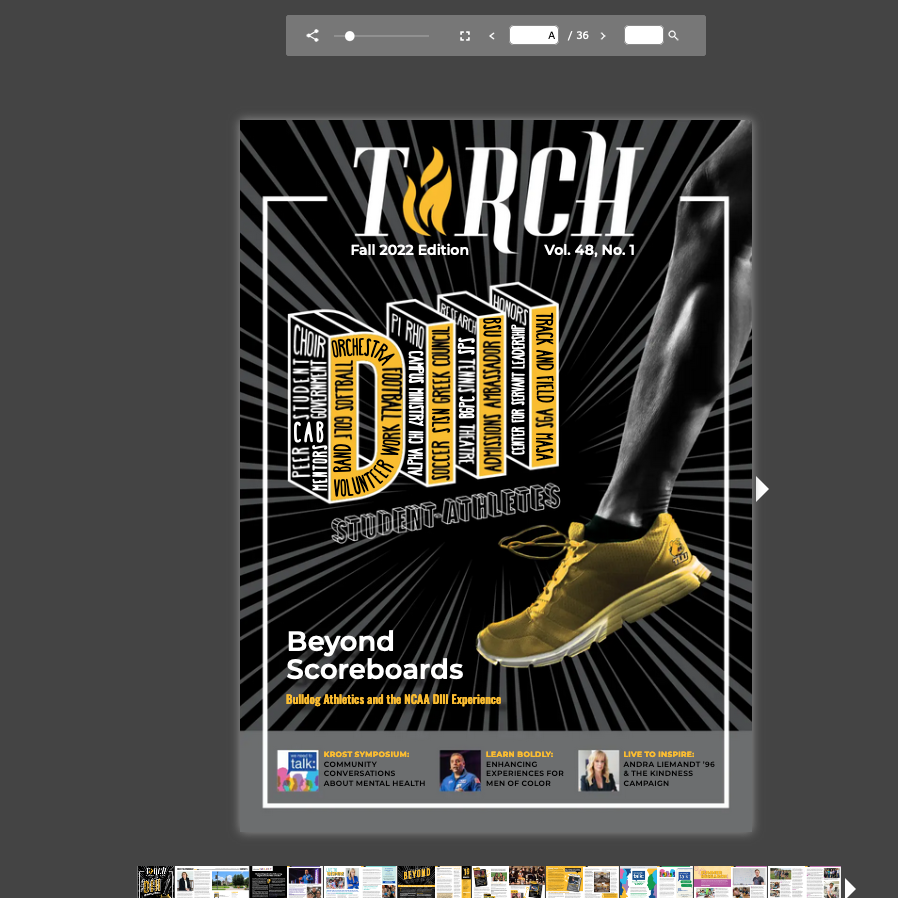Click the "LIVE TO INSPIRE:" heading

tap(659, 754)
